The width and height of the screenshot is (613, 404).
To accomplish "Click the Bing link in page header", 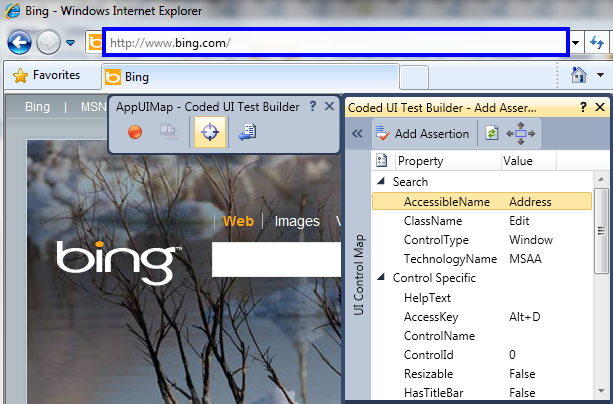I will pos(37,107).
